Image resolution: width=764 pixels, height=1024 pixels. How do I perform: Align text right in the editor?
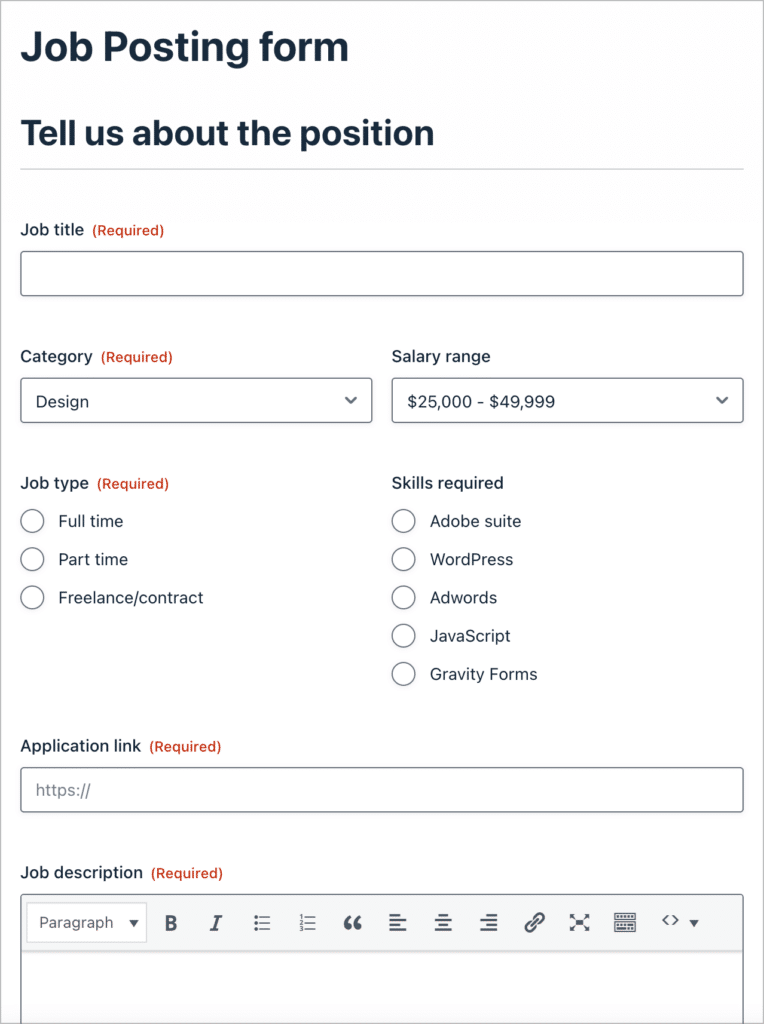click(488, 923)
